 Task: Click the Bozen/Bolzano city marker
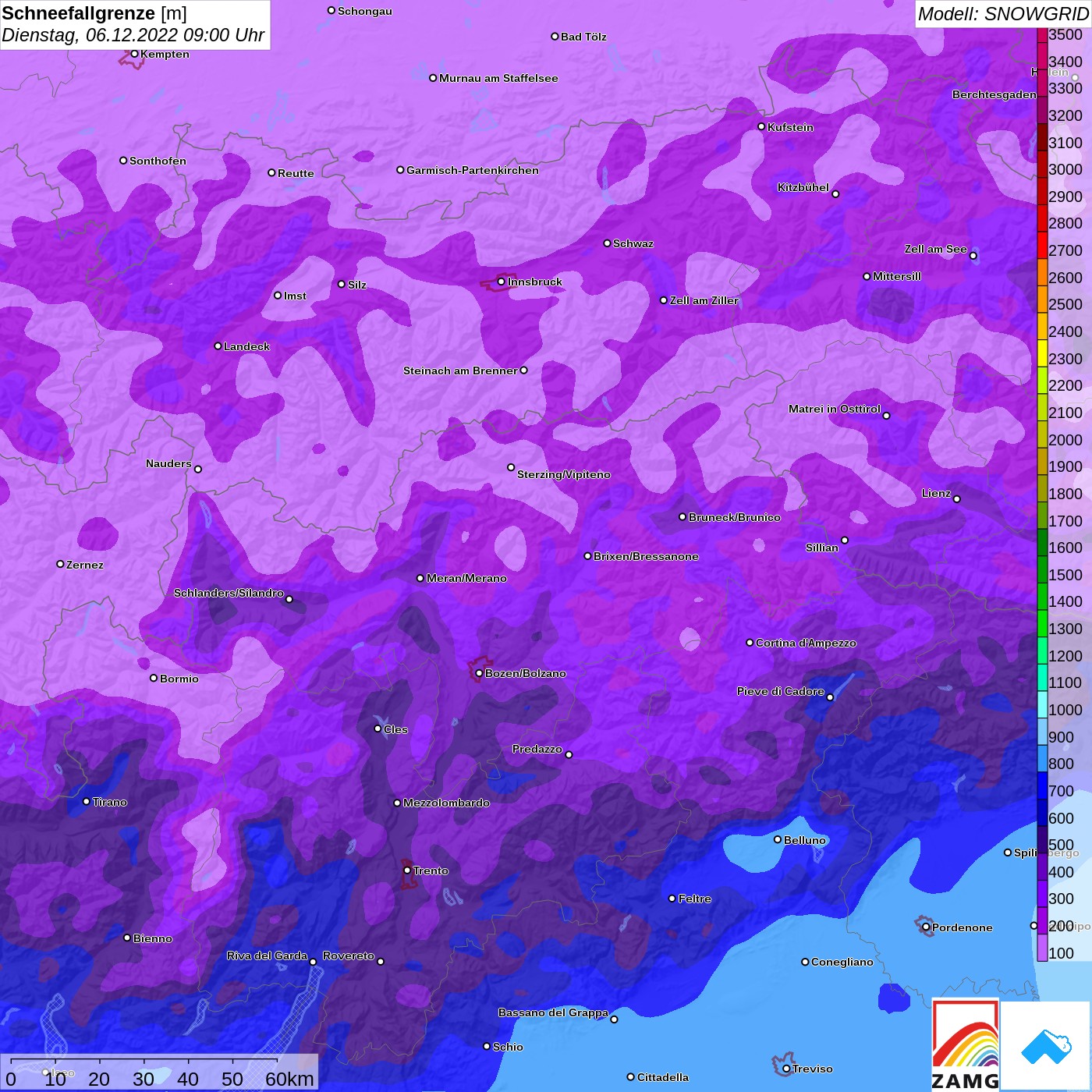479,673
